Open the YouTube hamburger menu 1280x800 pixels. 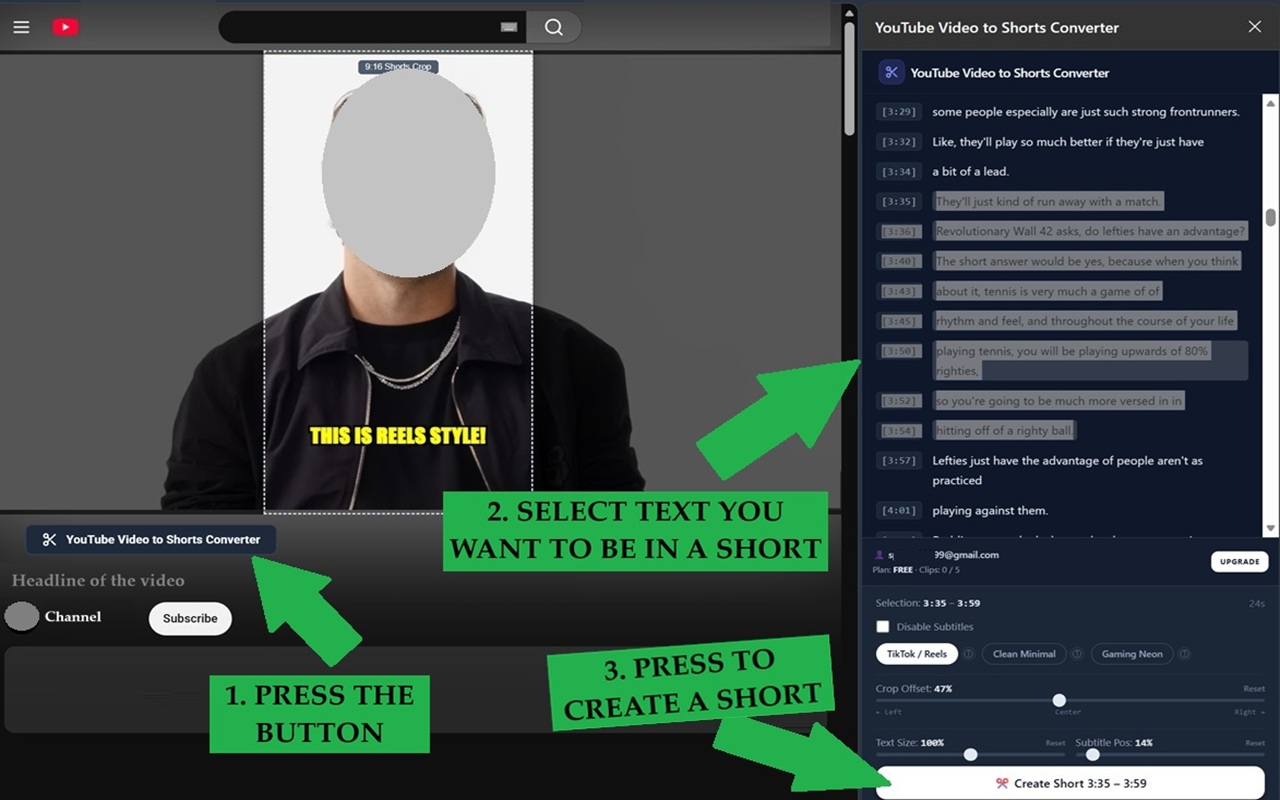point(21,27)
